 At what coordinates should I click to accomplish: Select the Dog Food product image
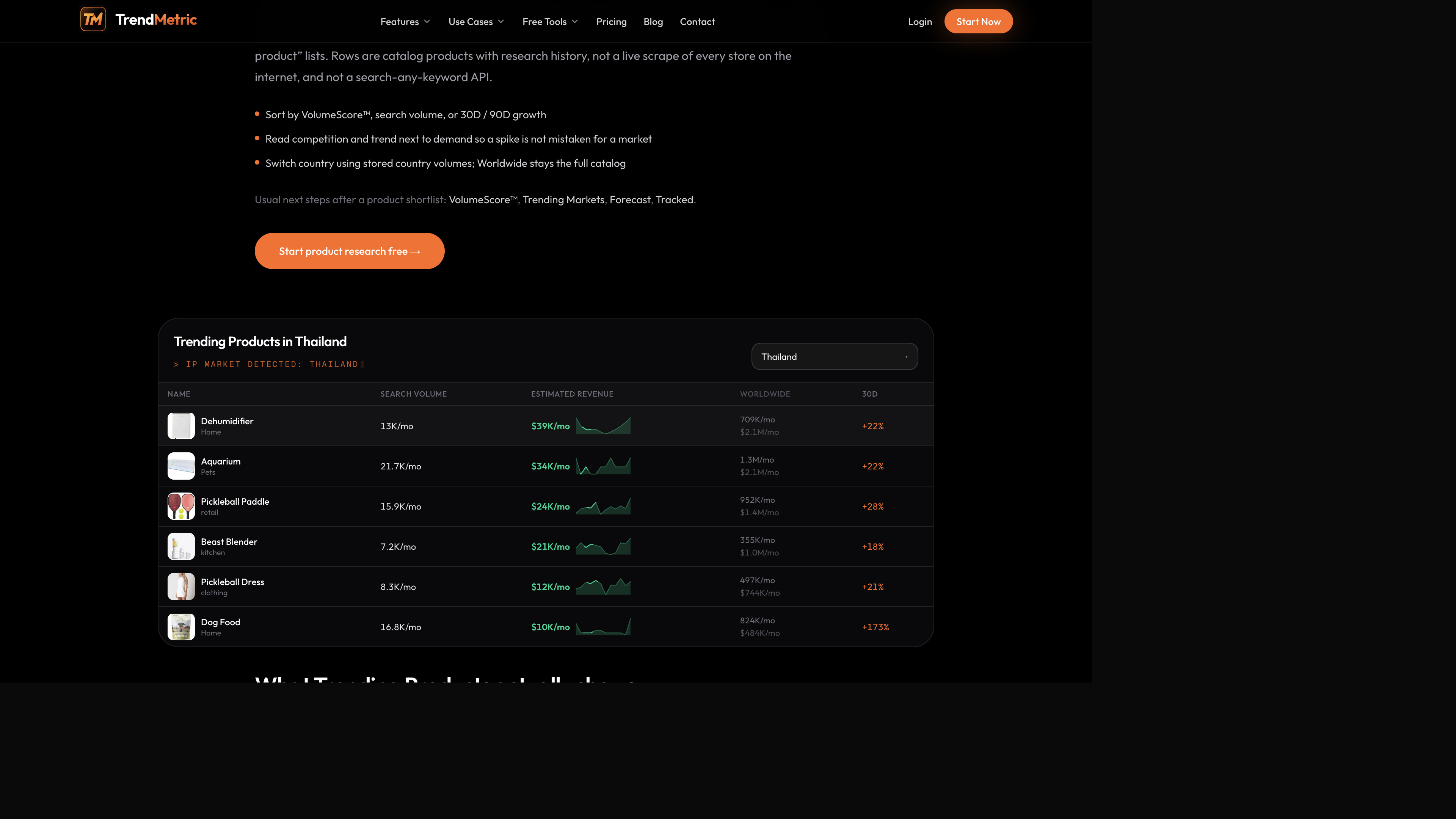(181, 626)
